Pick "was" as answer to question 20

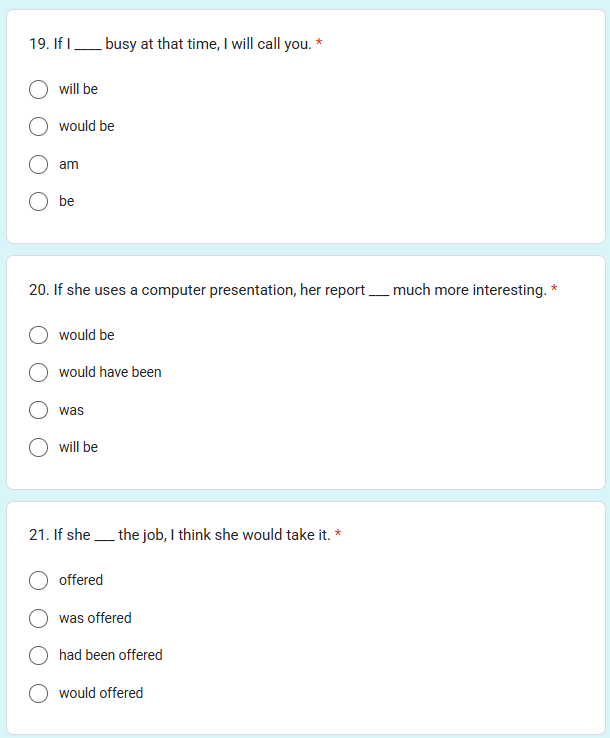(38, 410)
